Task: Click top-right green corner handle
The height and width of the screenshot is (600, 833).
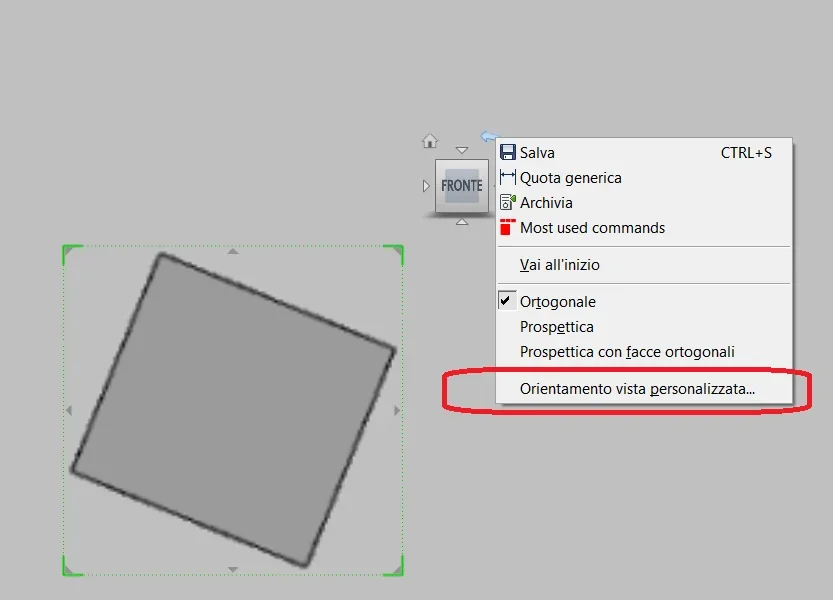Action: pyautogui.click(x=395, y=253)
